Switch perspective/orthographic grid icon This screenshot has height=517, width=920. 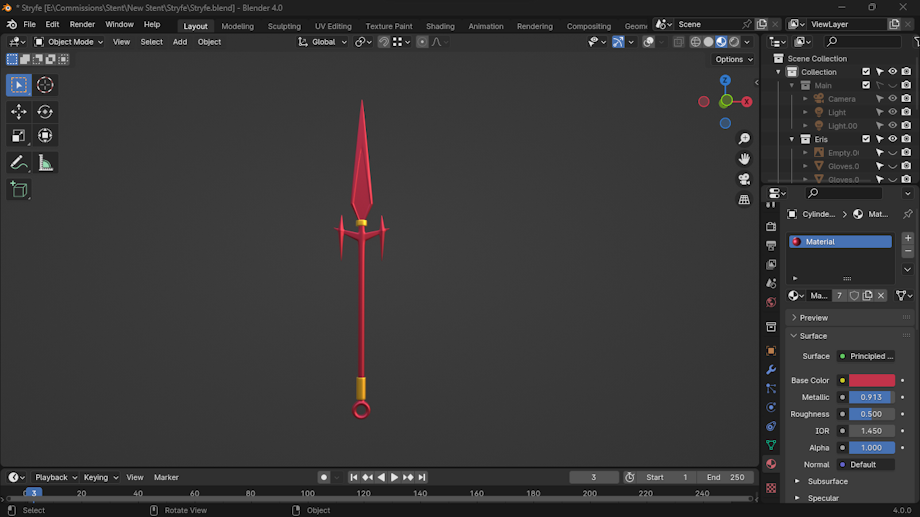pos(744,200)
